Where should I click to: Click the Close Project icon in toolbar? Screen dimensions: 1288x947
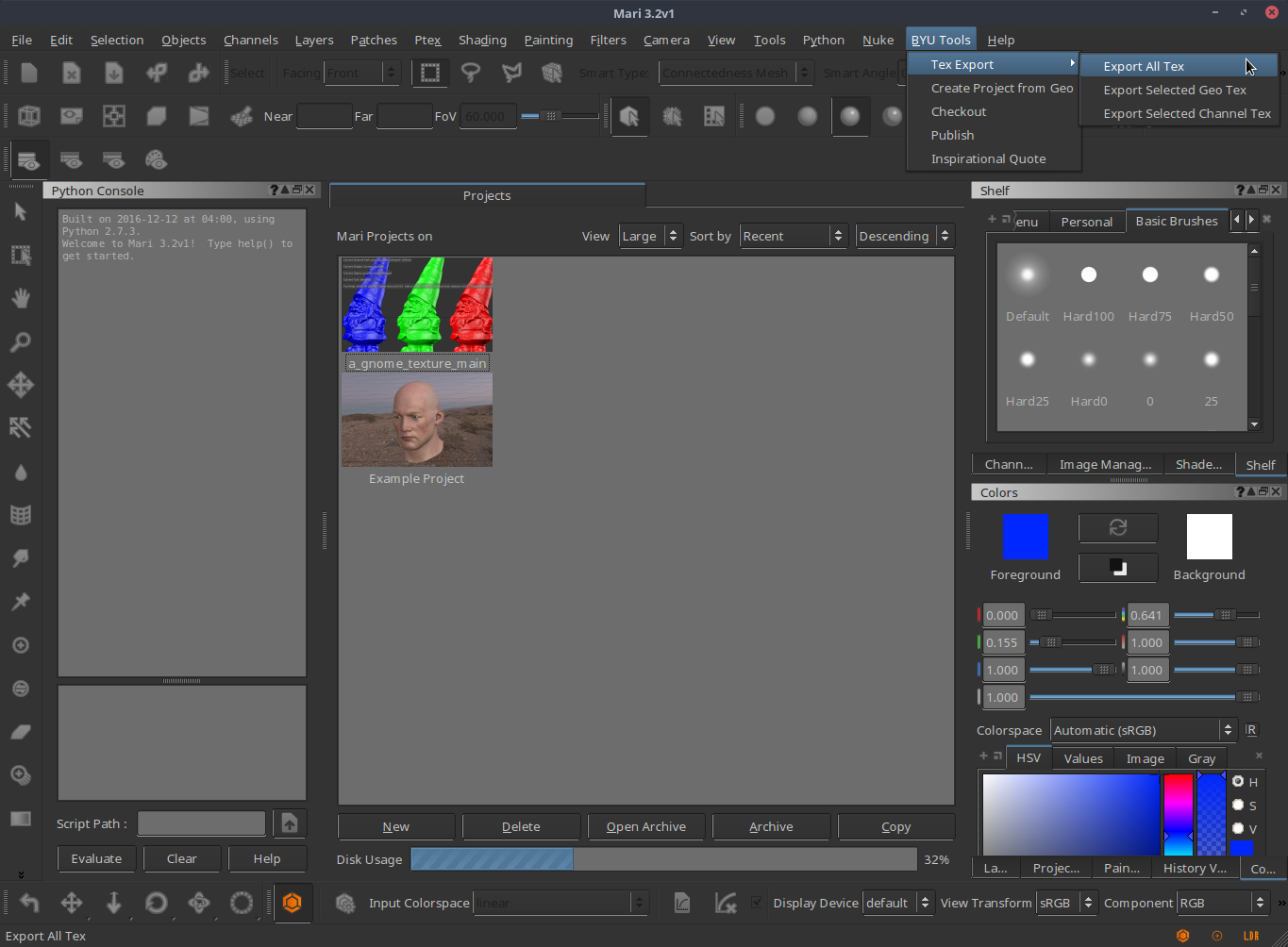click(x=72, y=73)
